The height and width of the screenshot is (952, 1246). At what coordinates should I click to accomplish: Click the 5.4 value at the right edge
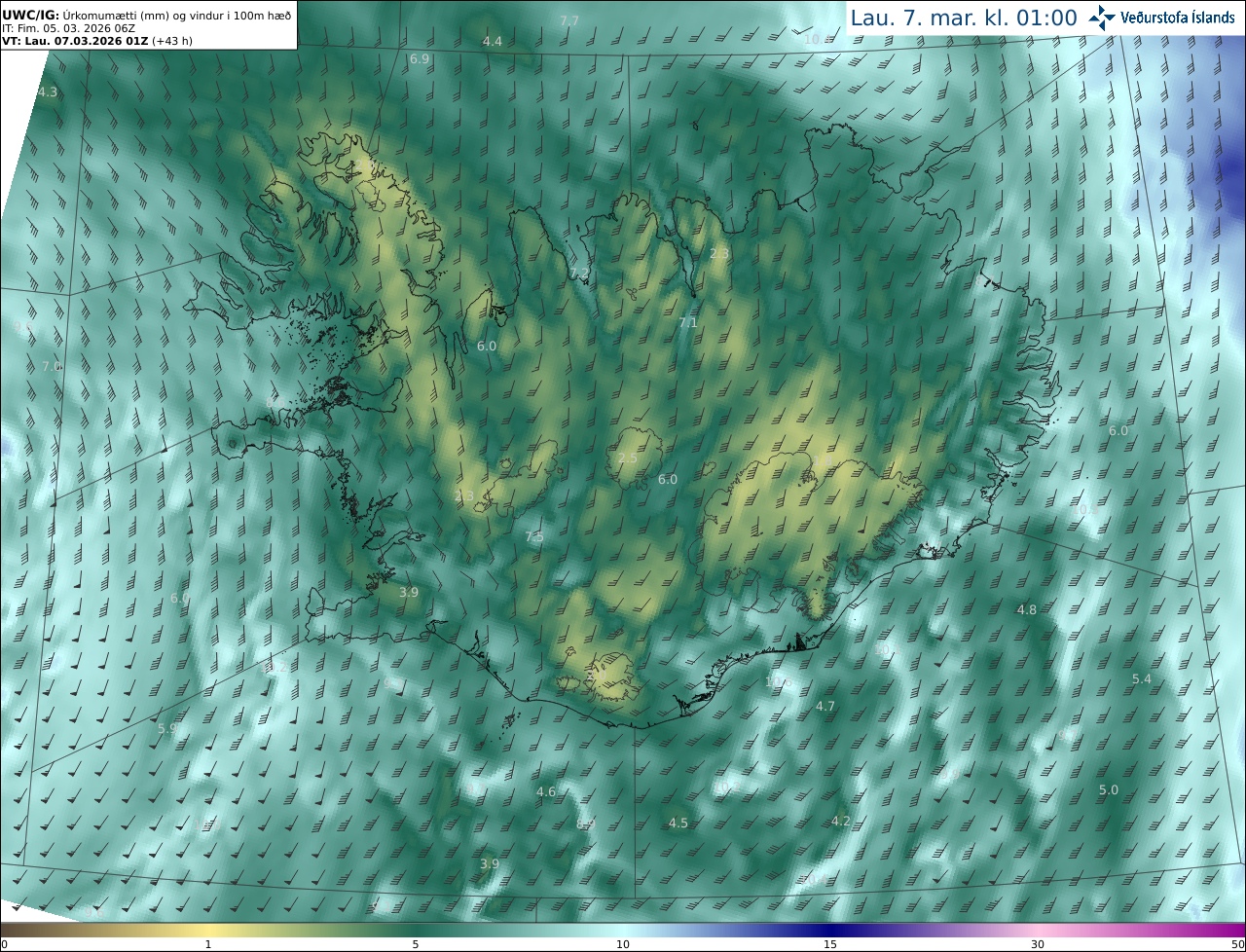[1142, 679]
